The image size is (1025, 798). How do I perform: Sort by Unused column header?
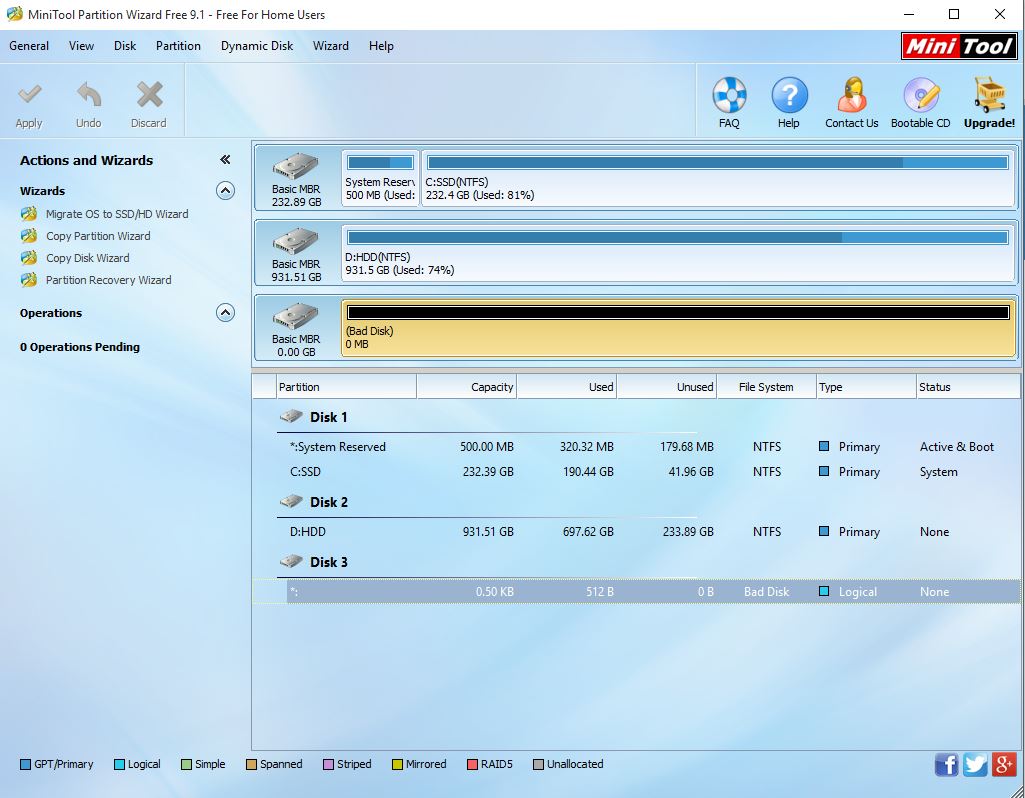667,387
